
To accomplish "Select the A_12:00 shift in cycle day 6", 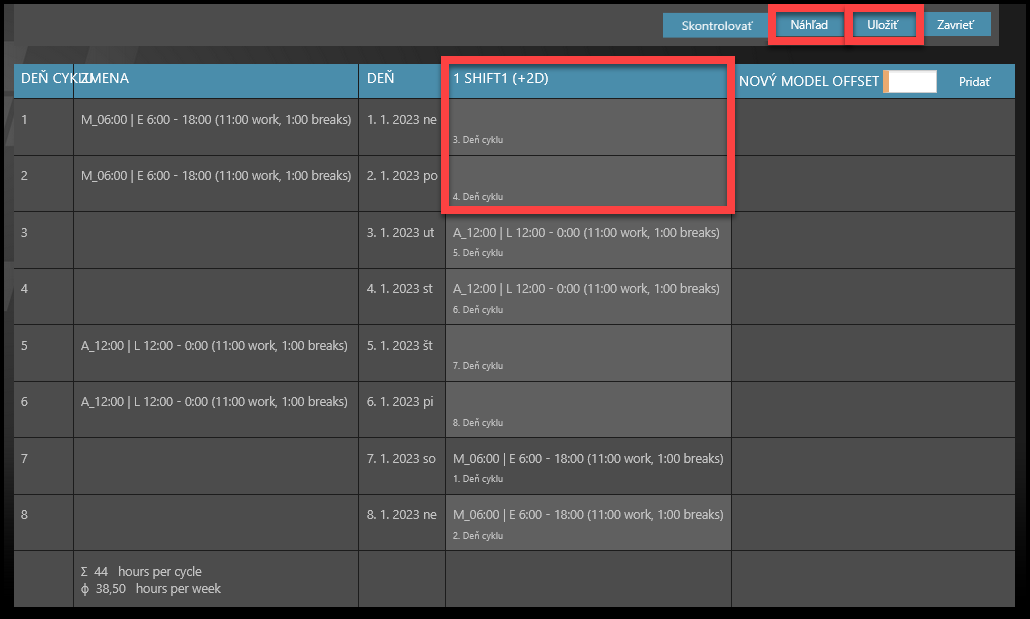I will coord(213,401).
